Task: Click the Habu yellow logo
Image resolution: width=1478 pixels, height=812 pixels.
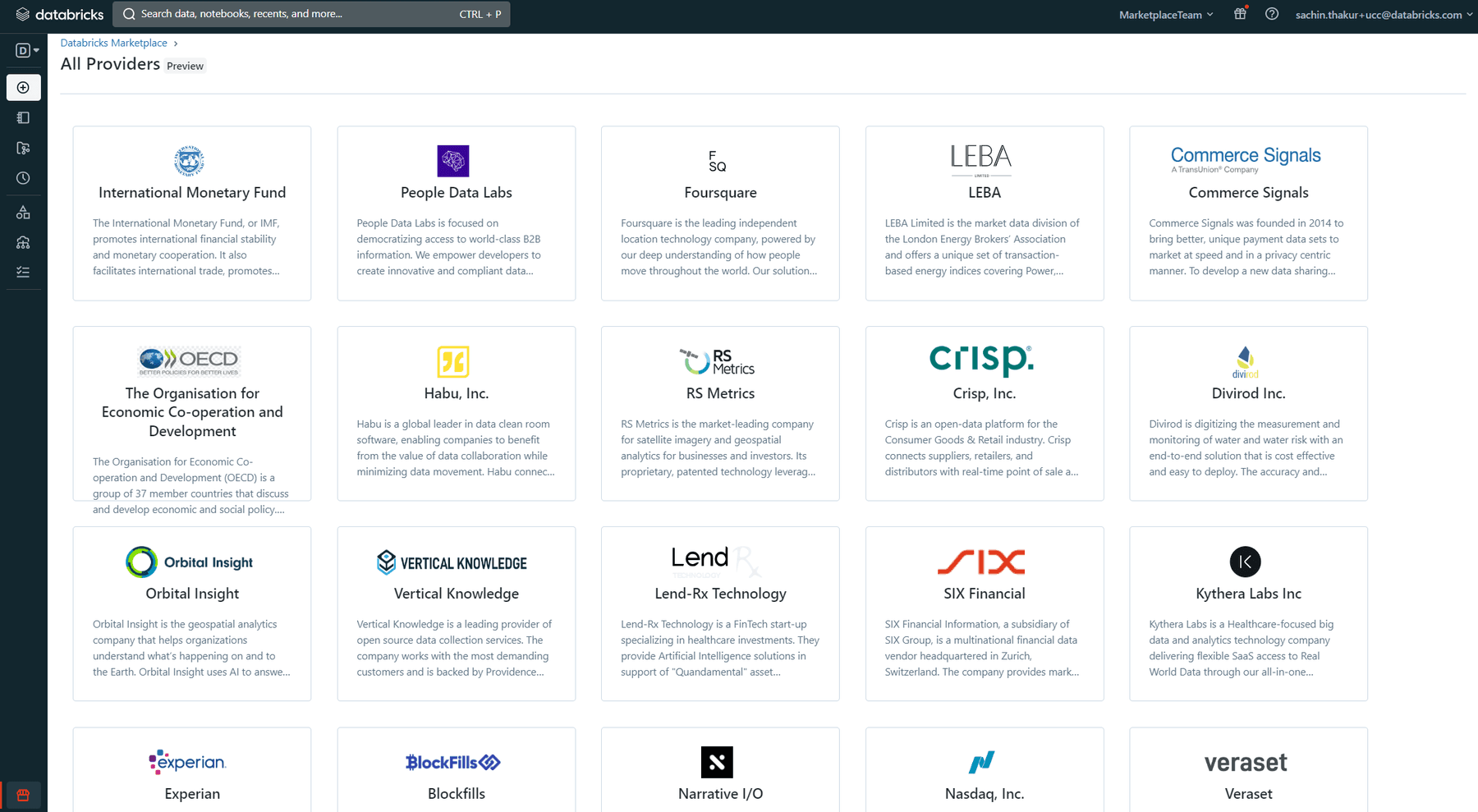Action: 453,361
